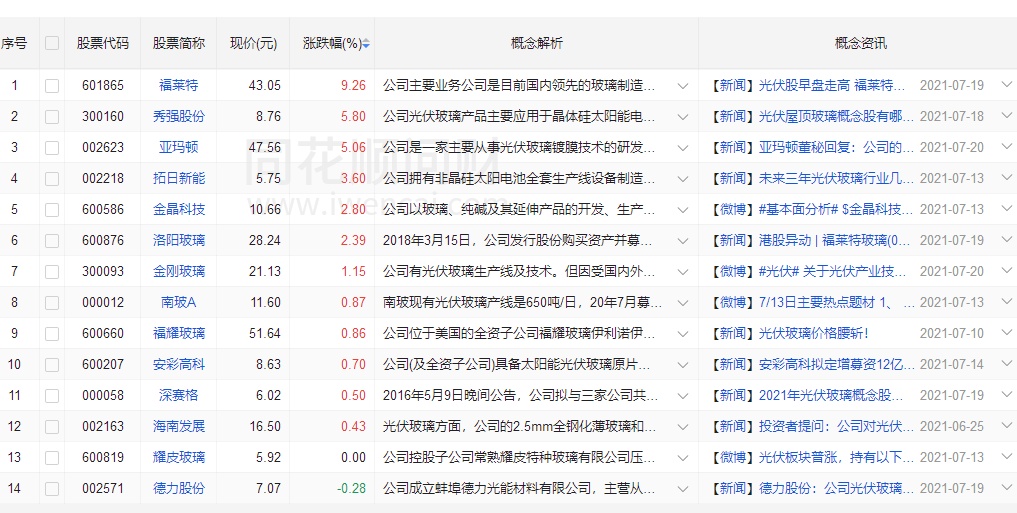This screenshot has height=513, width=1017.
Task: Click the 股票简称 column header
Action: (x=178, y=43)
